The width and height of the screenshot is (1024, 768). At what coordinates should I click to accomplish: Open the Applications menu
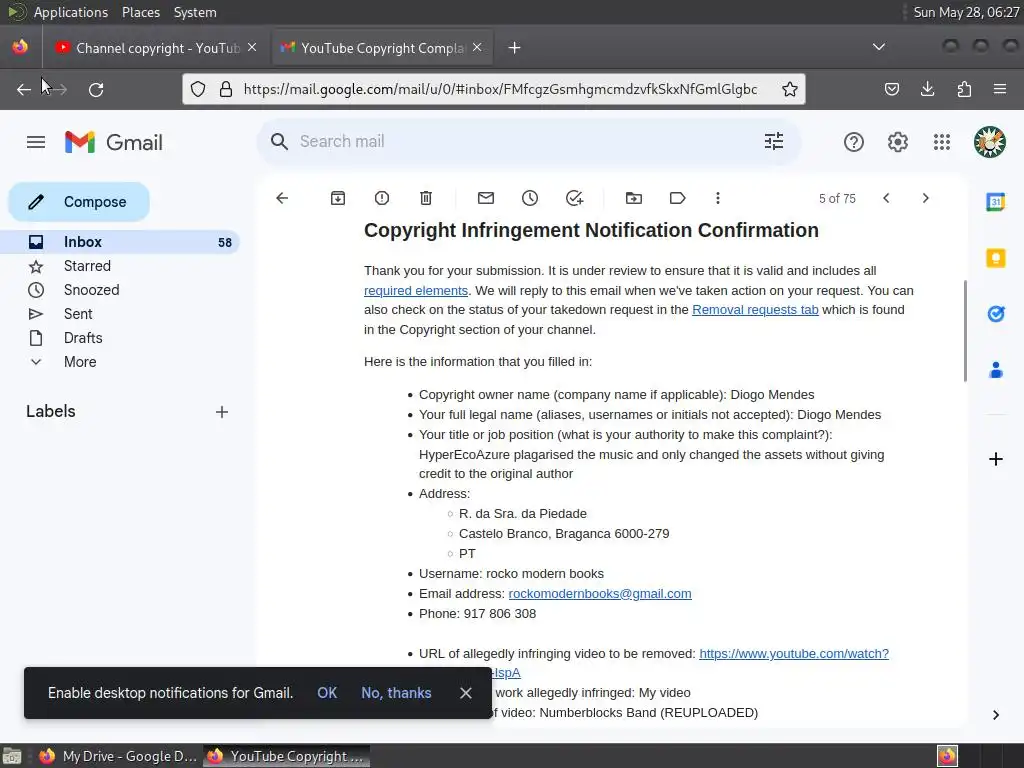tap(71, 12)
